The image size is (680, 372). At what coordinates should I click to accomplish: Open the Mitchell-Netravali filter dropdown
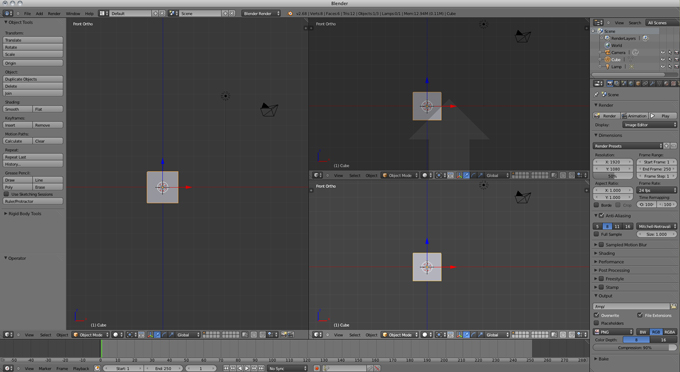657,226
